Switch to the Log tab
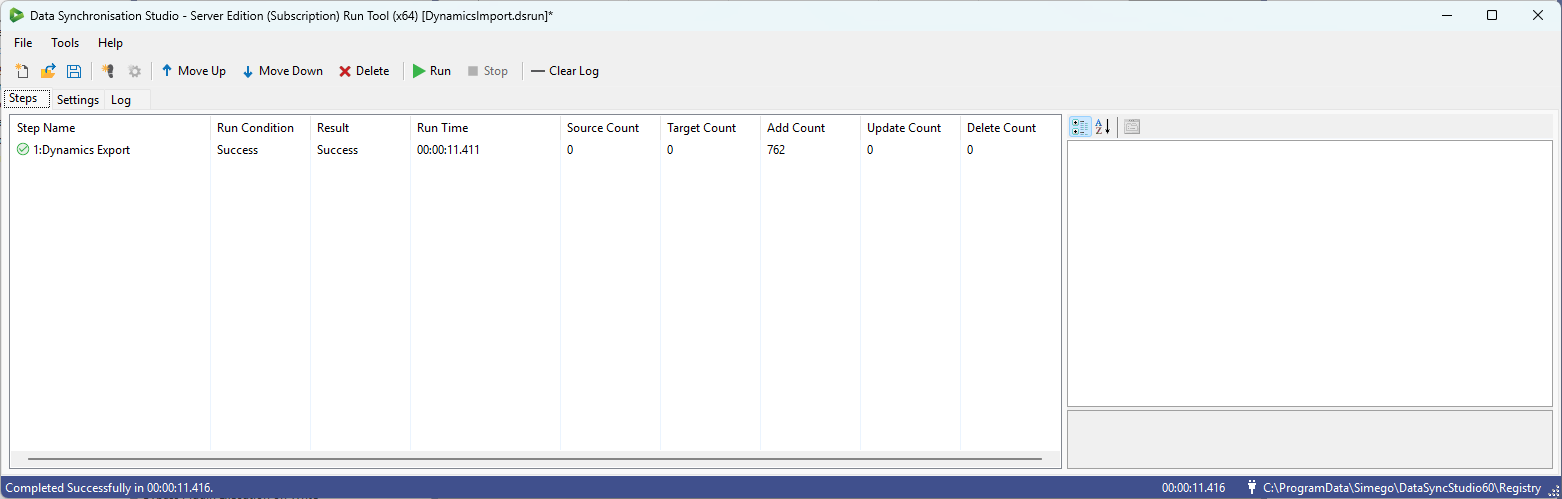 point(121,100)
